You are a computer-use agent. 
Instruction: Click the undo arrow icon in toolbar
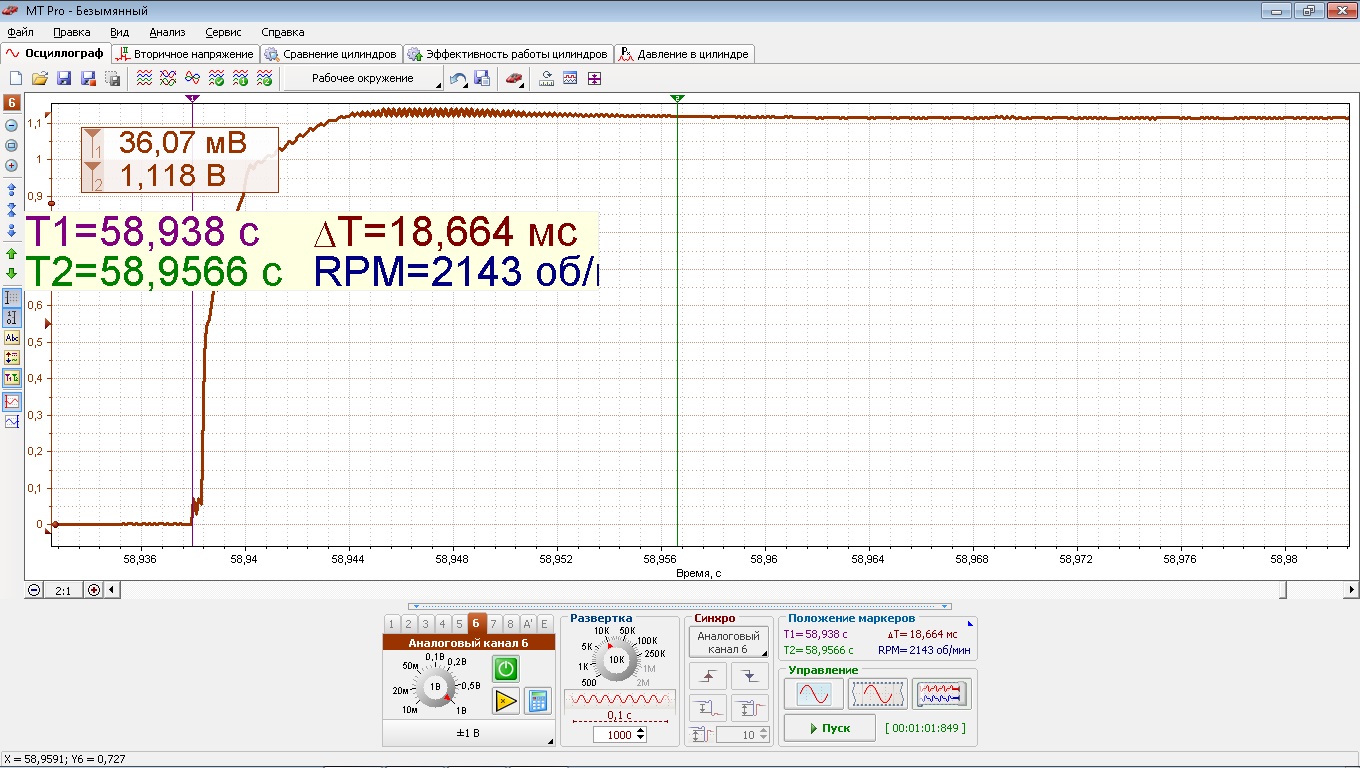(x=458, y=78)
